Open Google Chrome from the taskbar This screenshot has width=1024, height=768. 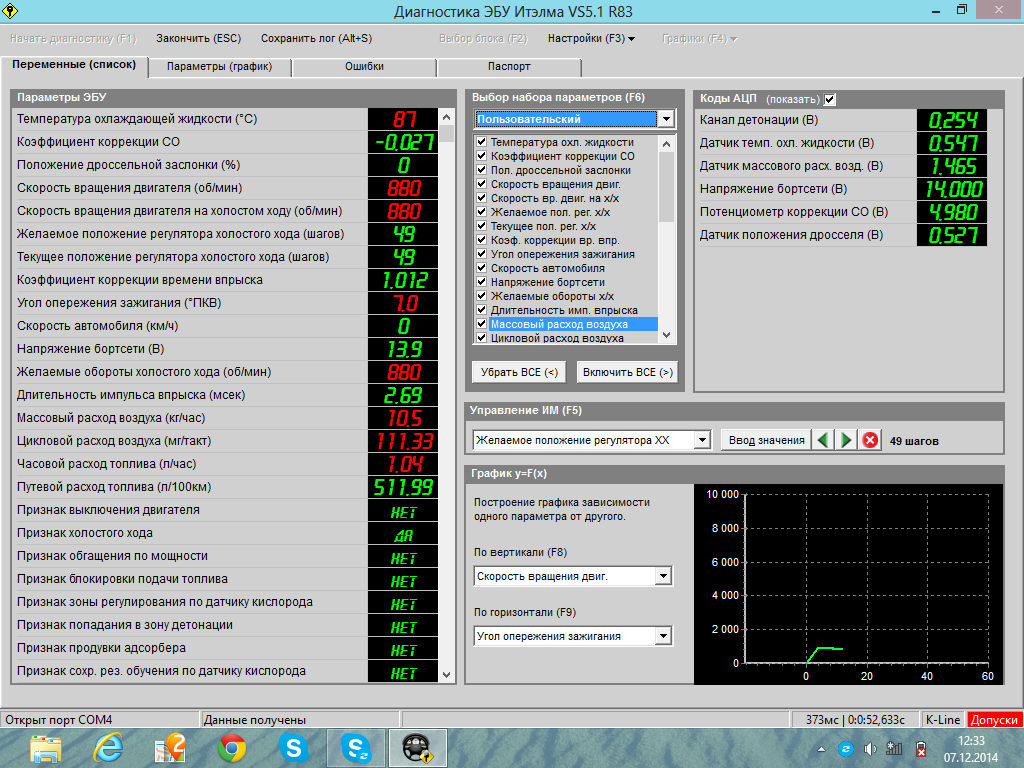232,747
